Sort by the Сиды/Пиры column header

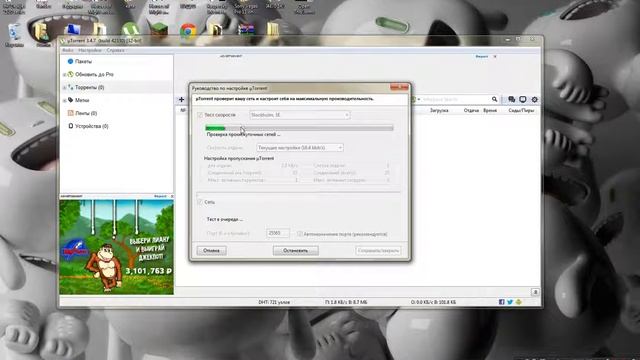coord(521,111)
